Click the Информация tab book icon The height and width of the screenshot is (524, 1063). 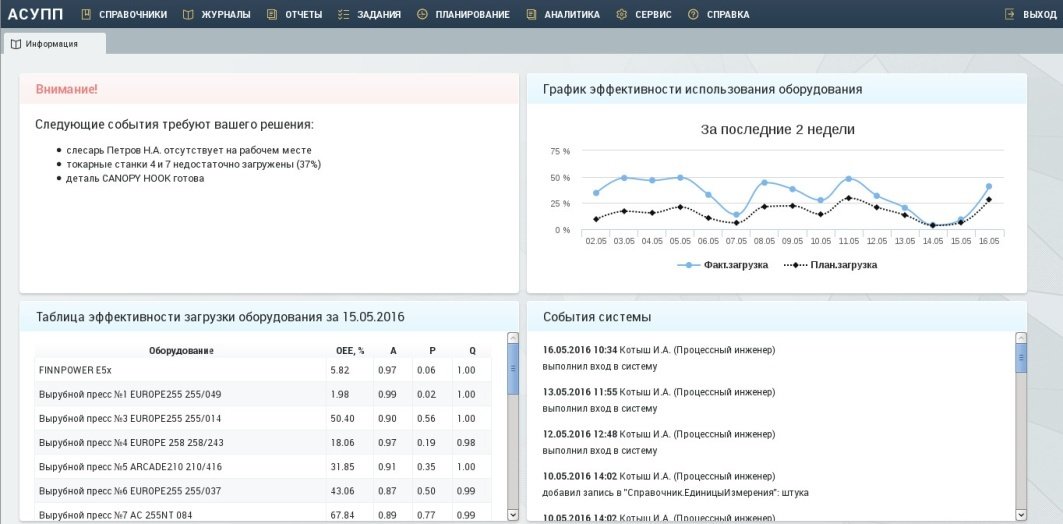click(x=16, y=44)
